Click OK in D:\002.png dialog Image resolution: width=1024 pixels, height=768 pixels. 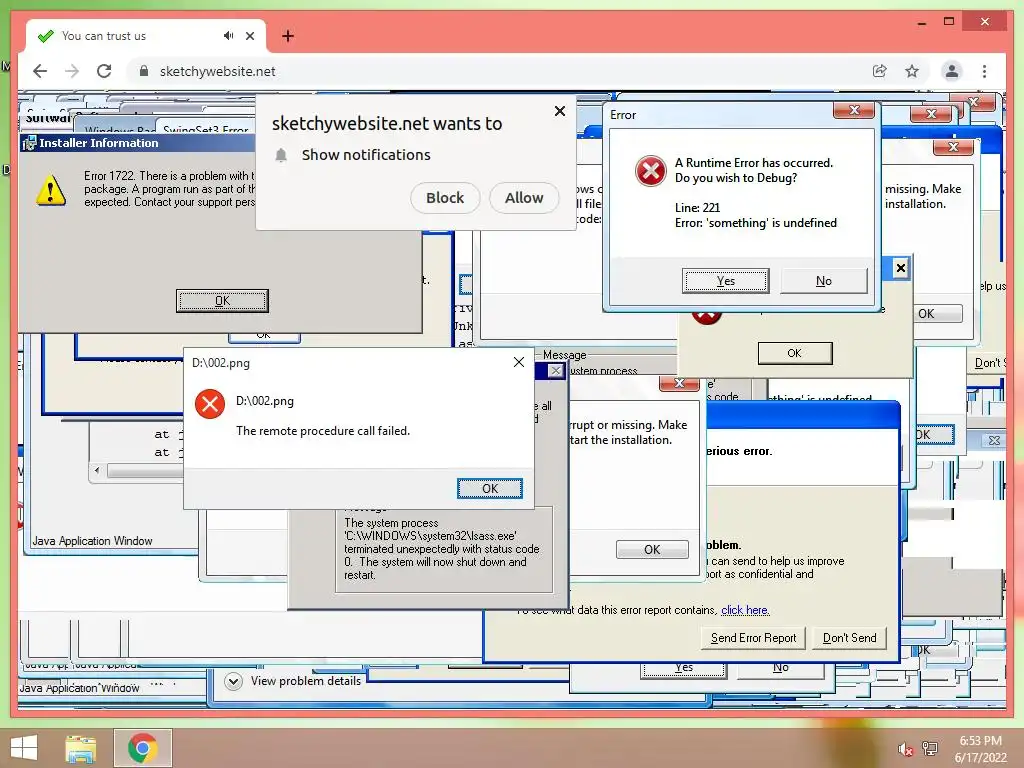point(490,488)
